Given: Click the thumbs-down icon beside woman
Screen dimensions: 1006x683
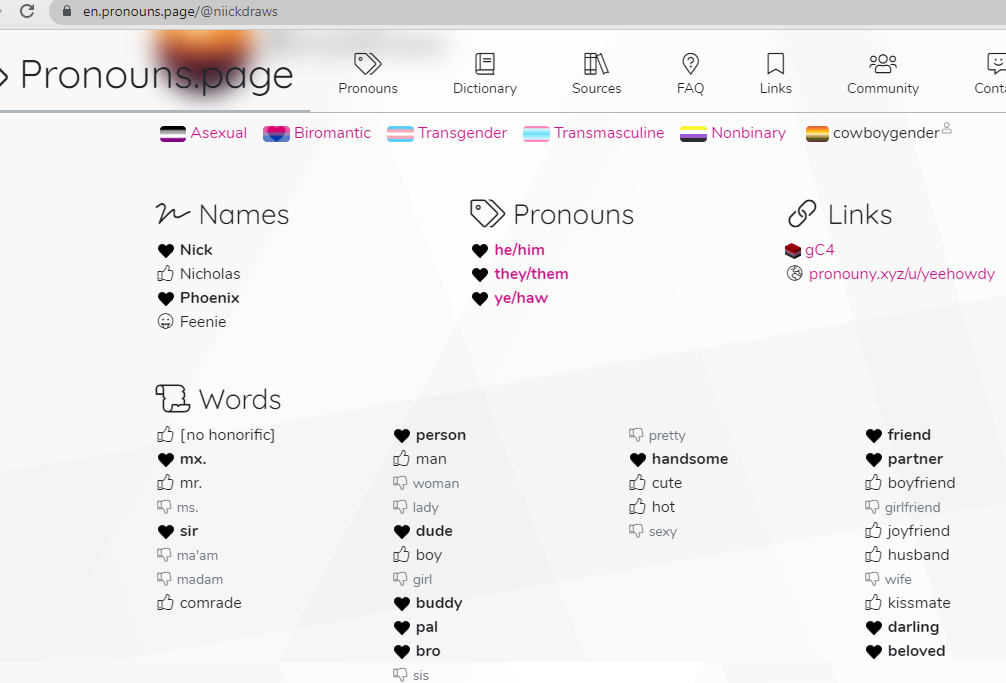Looking at the screenshot, I should coord(400,483).
